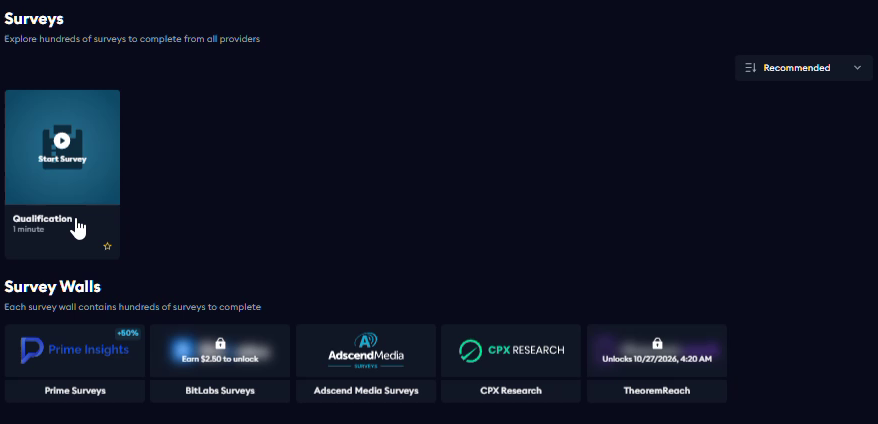The image size is (878, 424).
Task: Click 'Unlocks 10/27/2026, 4:20 AM' text
Action: (657, 359)
